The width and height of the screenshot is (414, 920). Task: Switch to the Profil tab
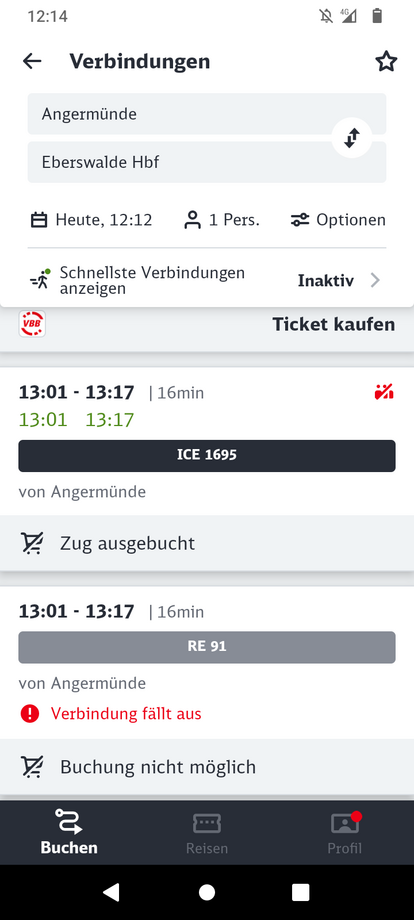345,833
